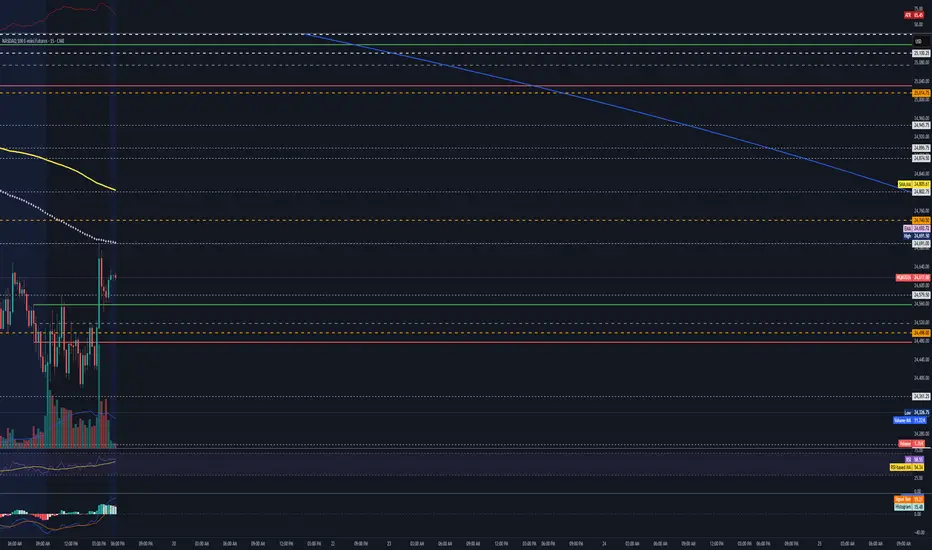The width and height of the screenshot is (932, 550).
Task: Click the date marker 24 on time axis
Action: [604, 543]
